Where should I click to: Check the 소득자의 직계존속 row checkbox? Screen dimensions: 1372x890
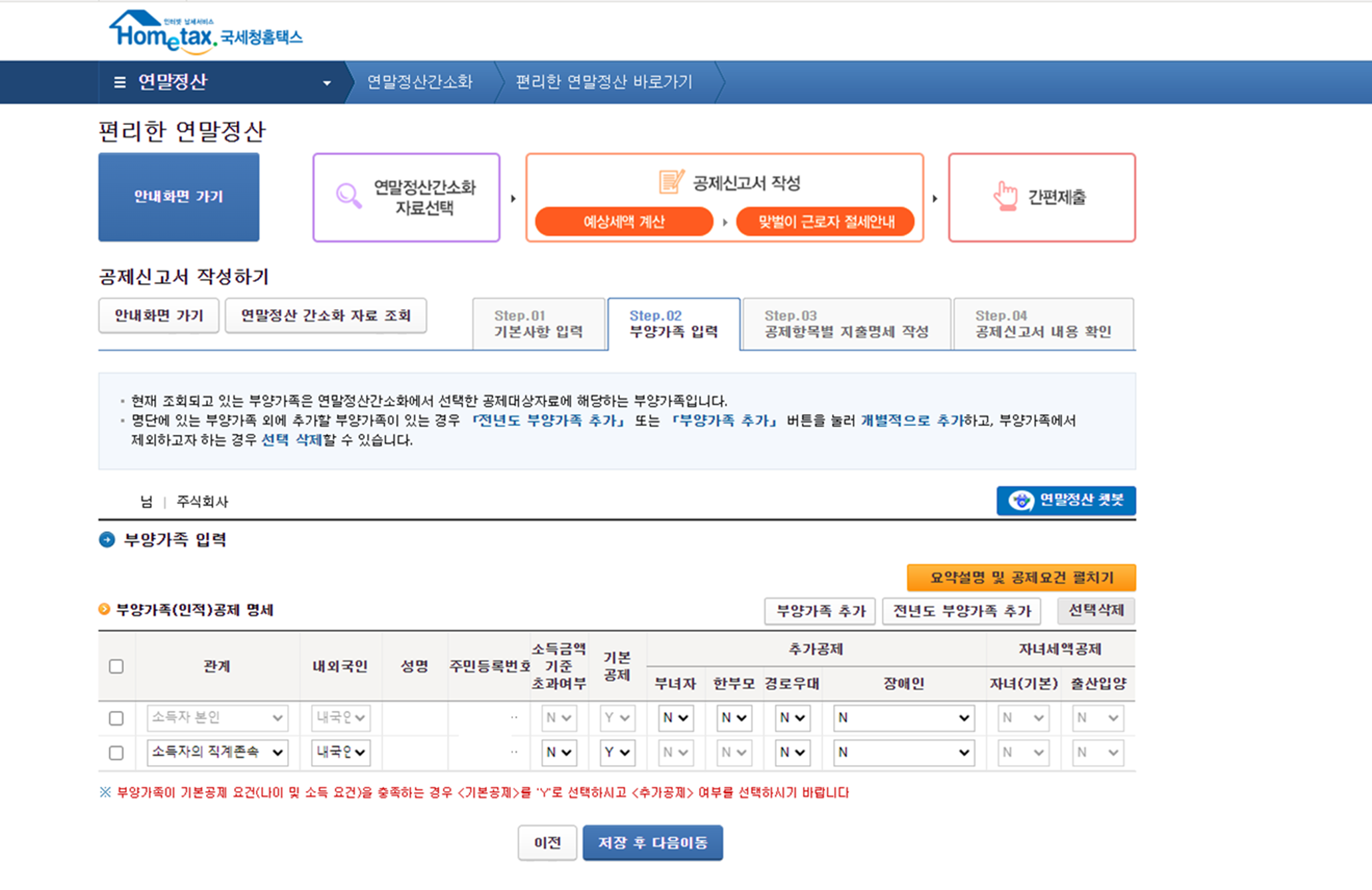[x=116, y=752]
